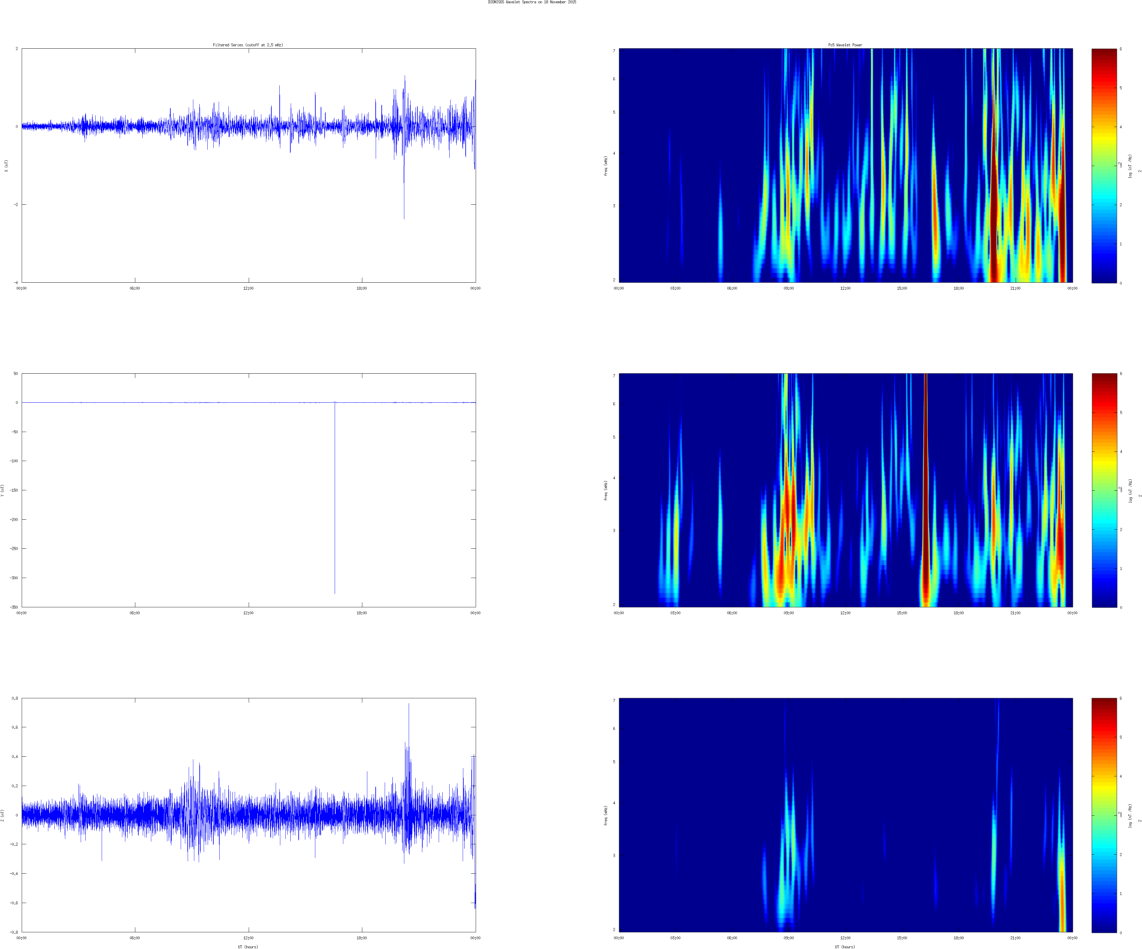
Task: Click the colorbar beside the middle spectrogram
Action: (x=1104, y=490)
